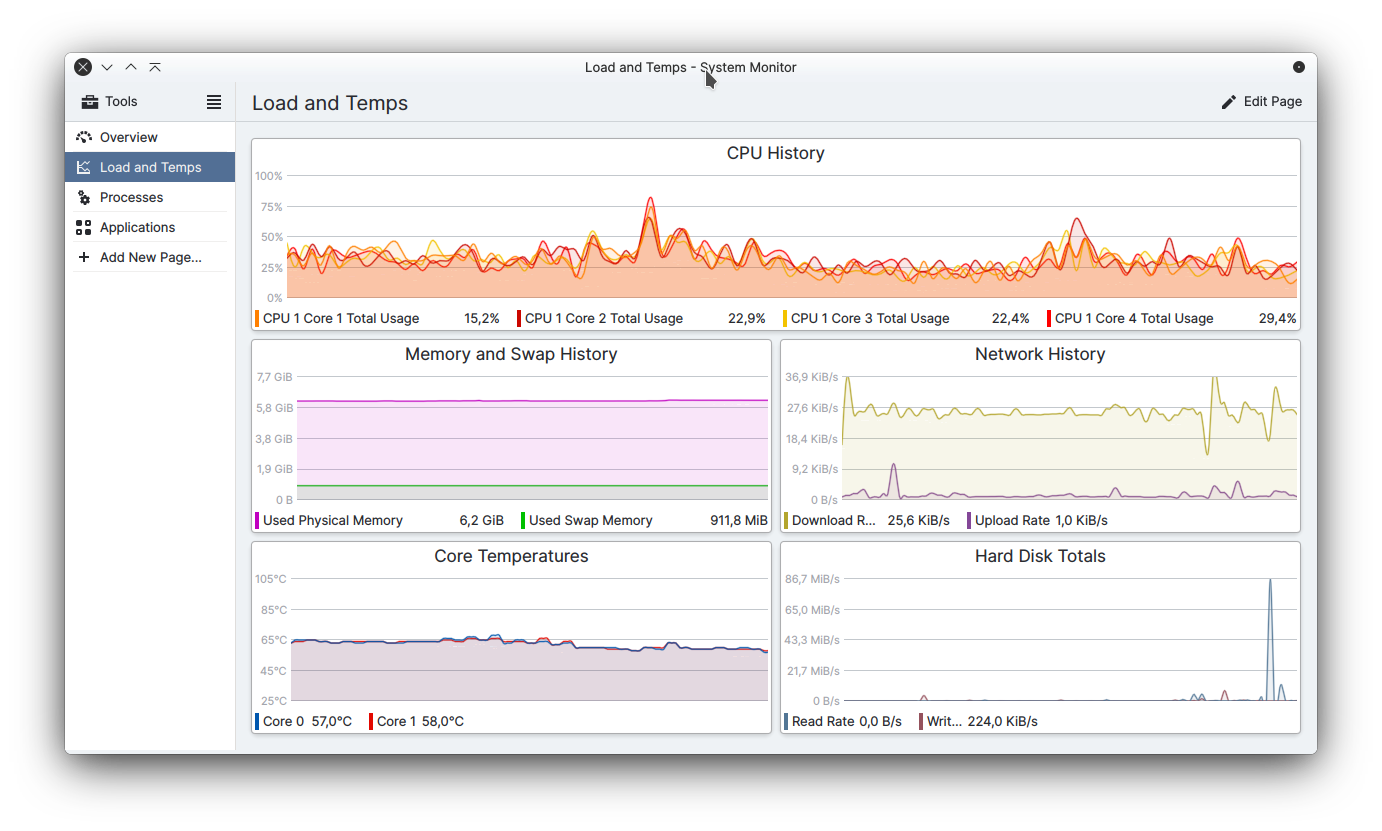Click the Core Temperatures title
This screenshot has height=831, width=1382.
[x=511, y=556]
